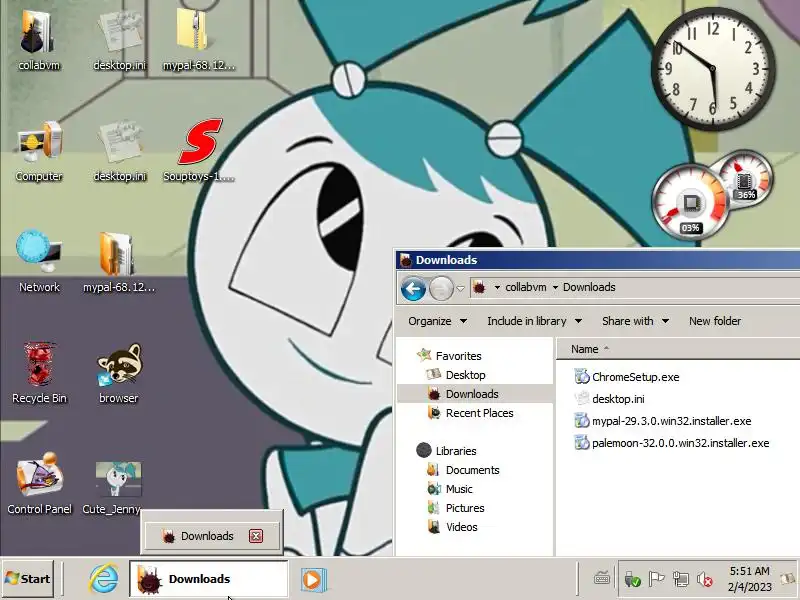Click the ChromeSetup.exe file icon
800x600 pixels.
pos(582,377)
